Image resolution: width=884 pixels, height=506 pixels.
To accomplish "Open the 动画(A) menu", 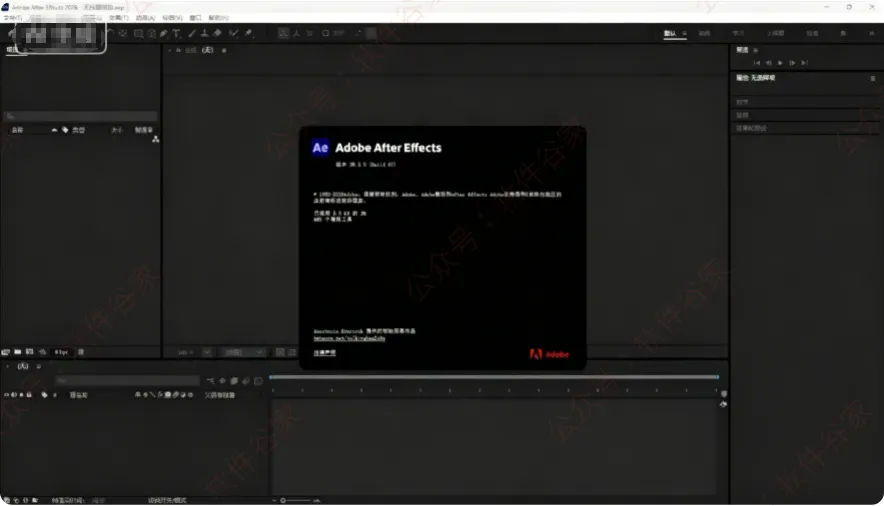I will coord(145,18).
